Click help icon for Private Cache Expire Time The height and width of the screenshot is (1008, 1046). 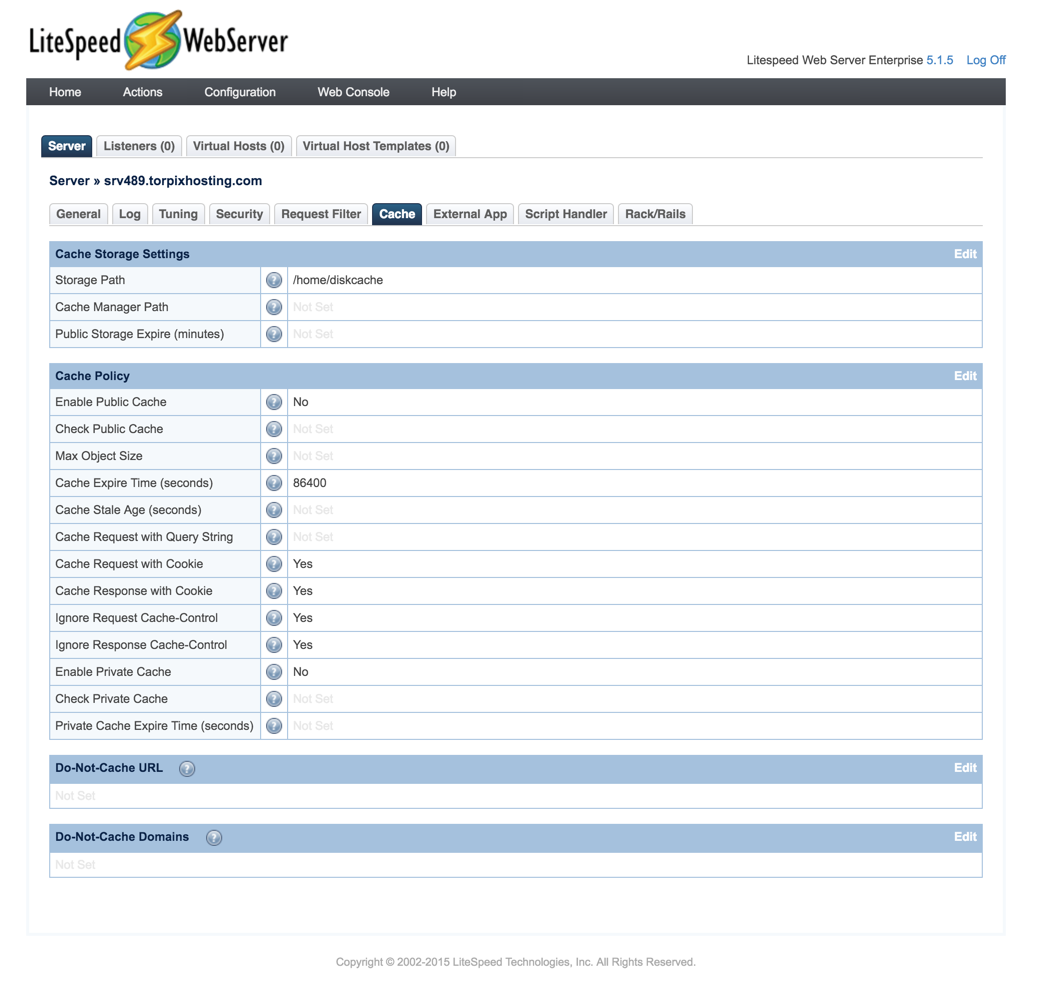[x=274, y=726]
